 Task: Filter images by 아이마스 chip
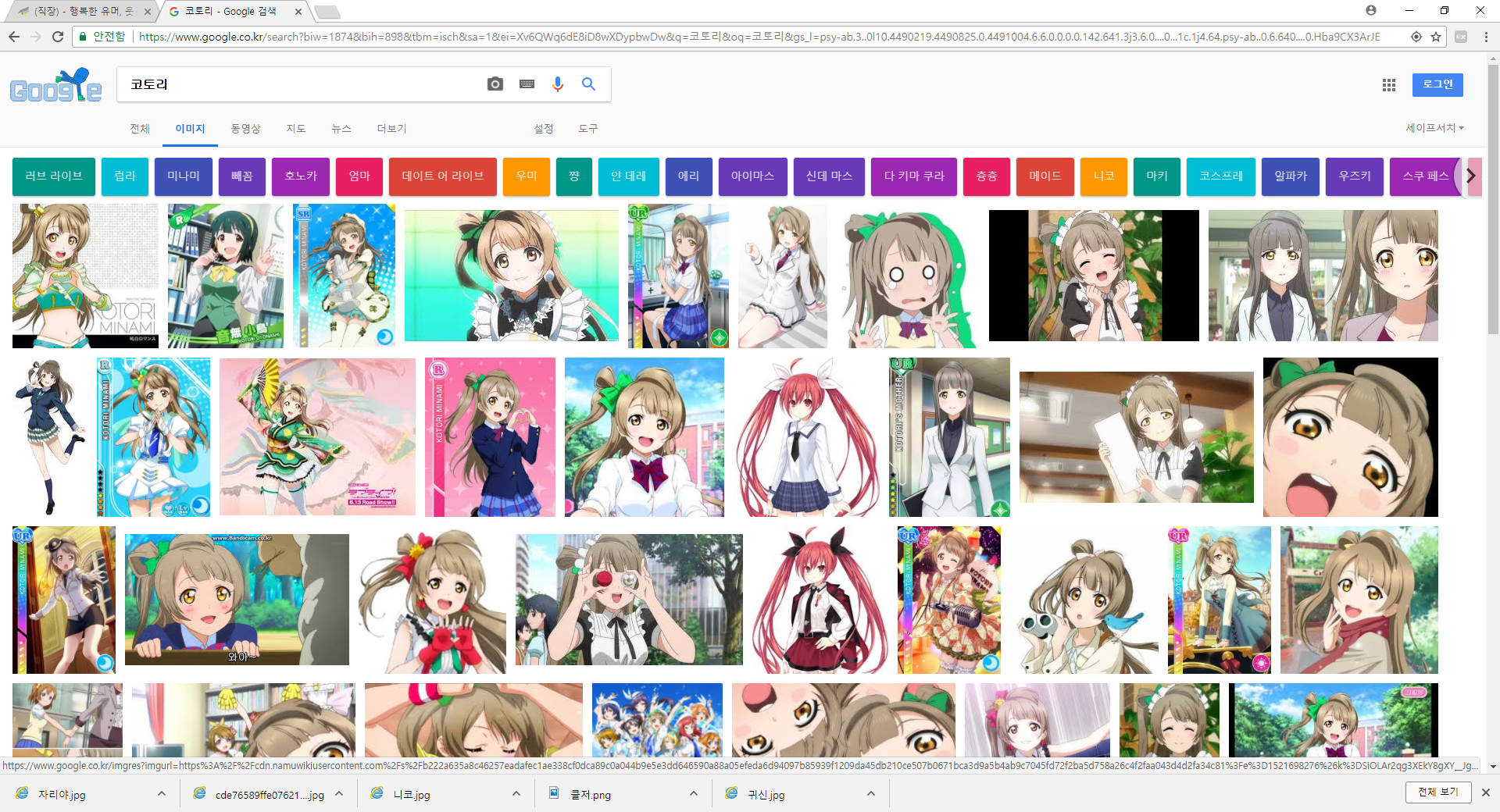pos(752,176)
